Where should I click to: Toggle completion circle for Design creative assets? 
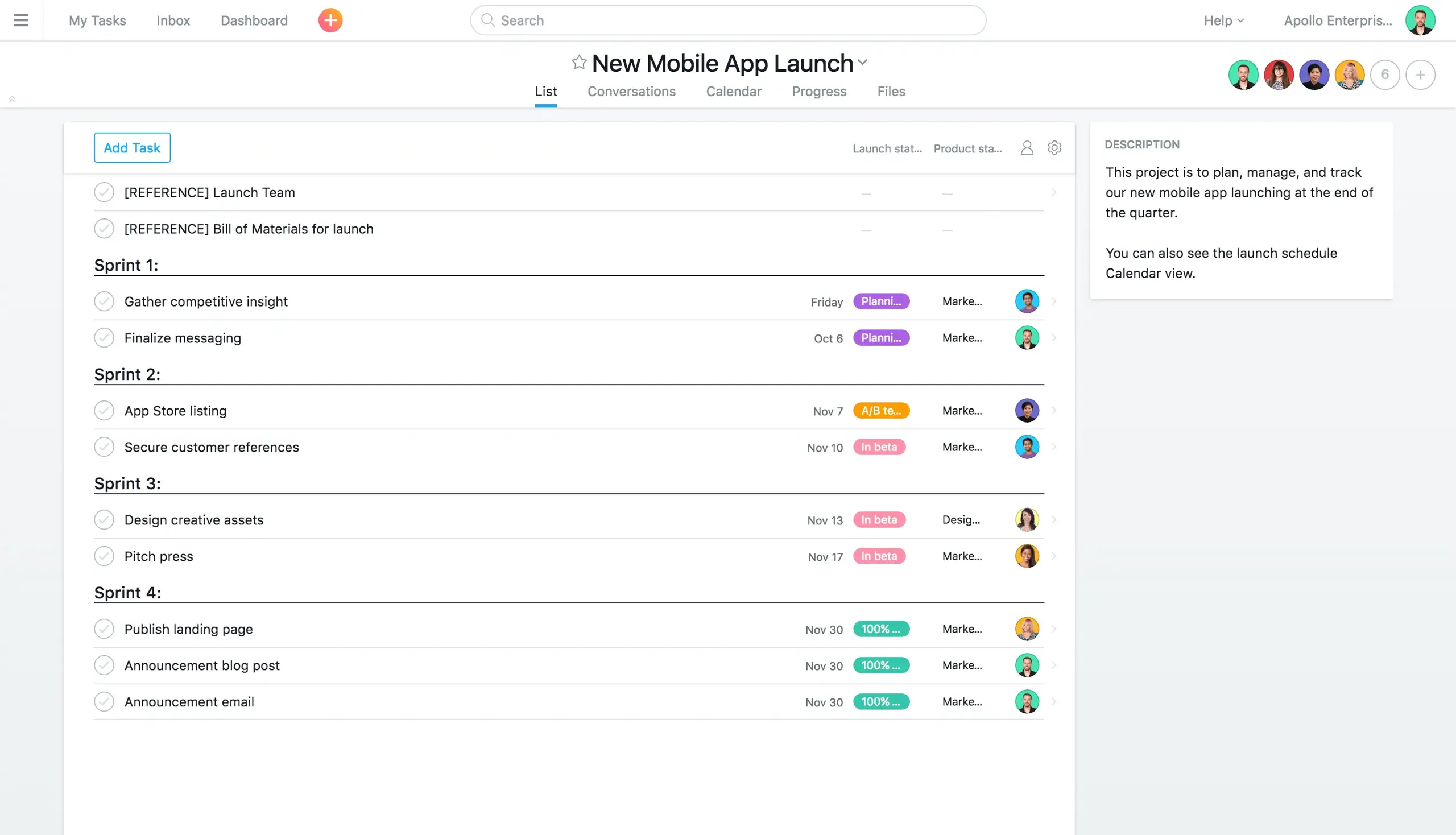point(103,519)
